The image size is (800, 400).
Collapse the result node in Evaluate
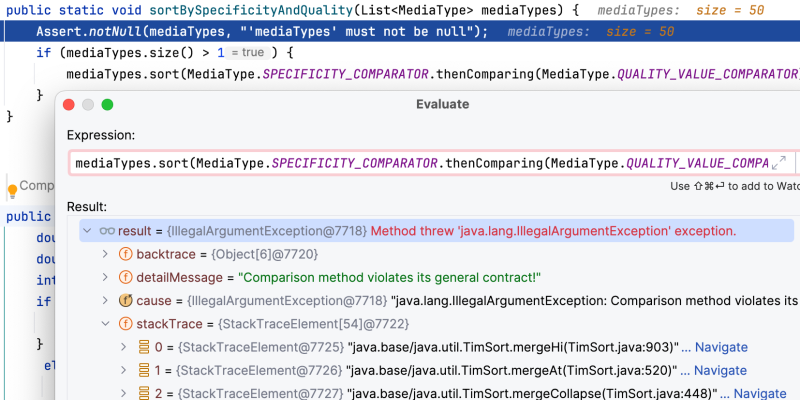point(88,231)
